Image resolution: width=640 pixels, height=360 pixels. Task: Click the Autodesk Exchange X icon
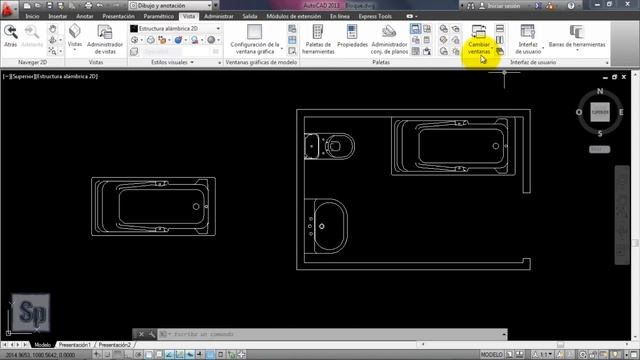(x=539, y=6)
